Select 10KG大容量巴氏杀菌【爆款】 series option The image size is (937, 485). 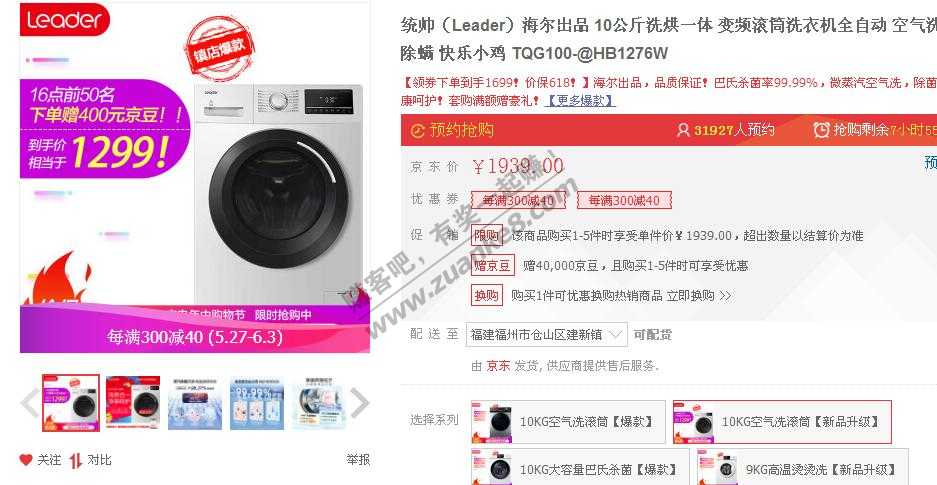point(580,468)
